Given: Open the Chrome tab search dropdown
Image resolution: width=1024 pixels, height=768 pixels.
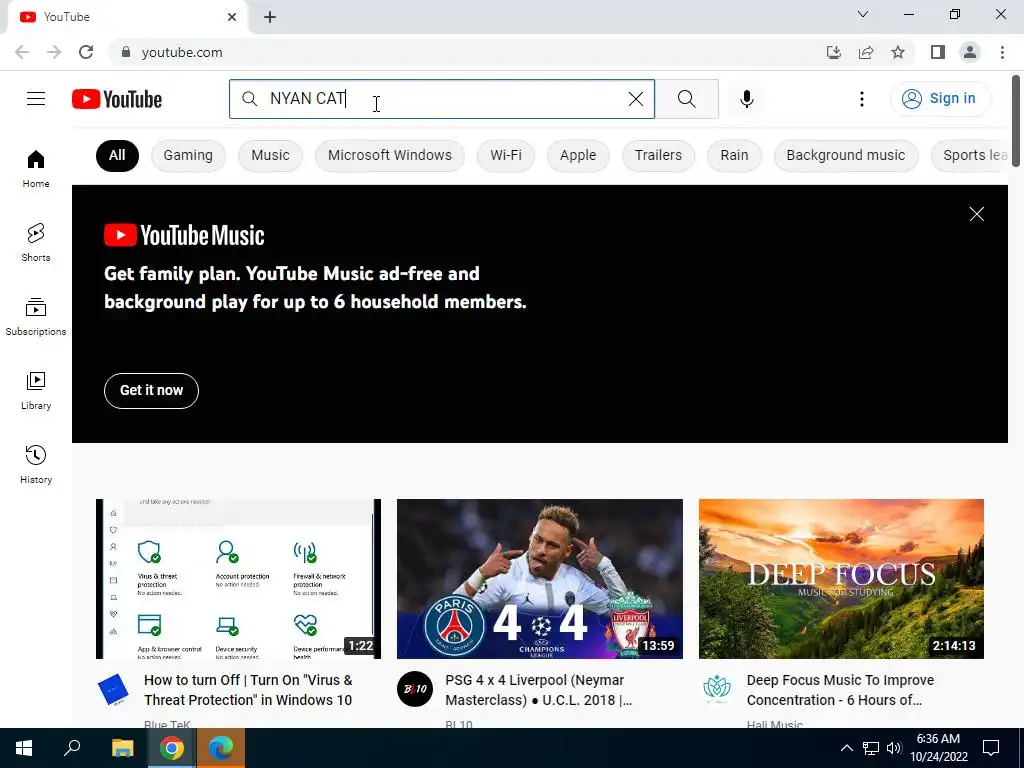Looking at the screenshot, I should point(863,14).
